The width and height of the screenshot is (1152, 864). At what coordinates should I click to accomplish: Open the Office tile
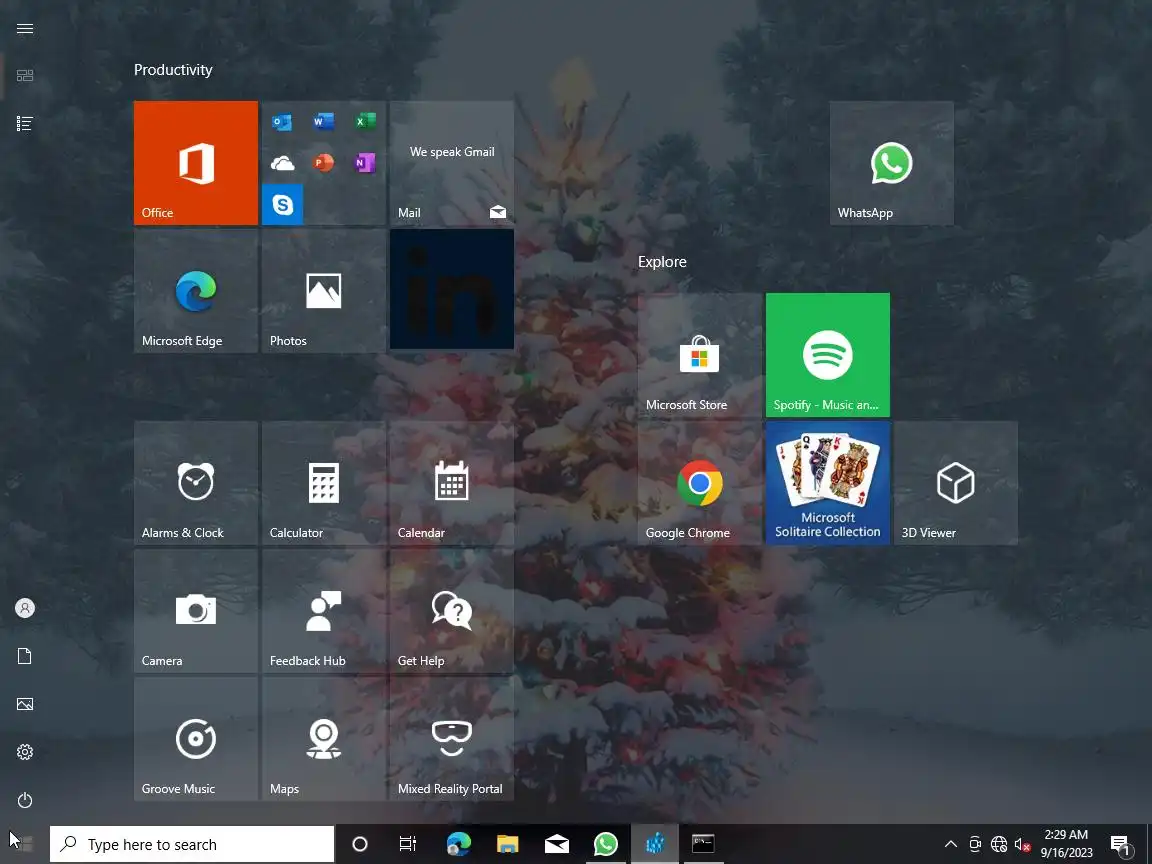click(x=195, y=162)
